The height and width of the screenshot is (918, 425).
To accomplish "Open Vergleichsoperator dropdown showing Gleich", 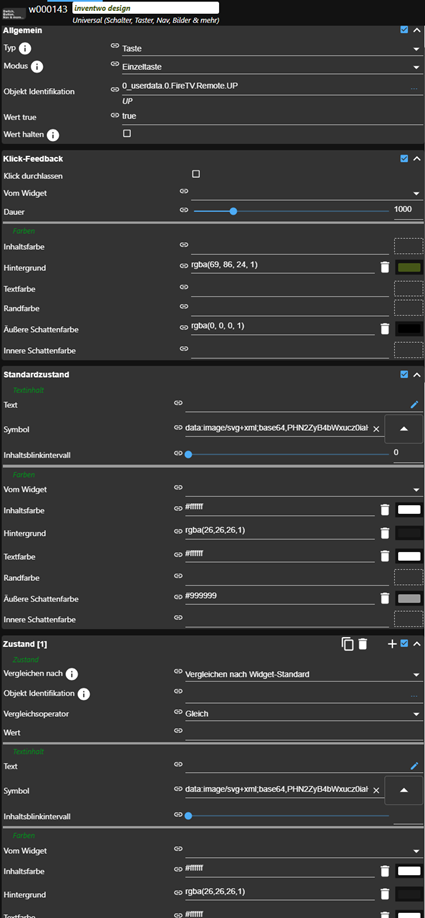I will pyautogui.click(x=303, y=714).
